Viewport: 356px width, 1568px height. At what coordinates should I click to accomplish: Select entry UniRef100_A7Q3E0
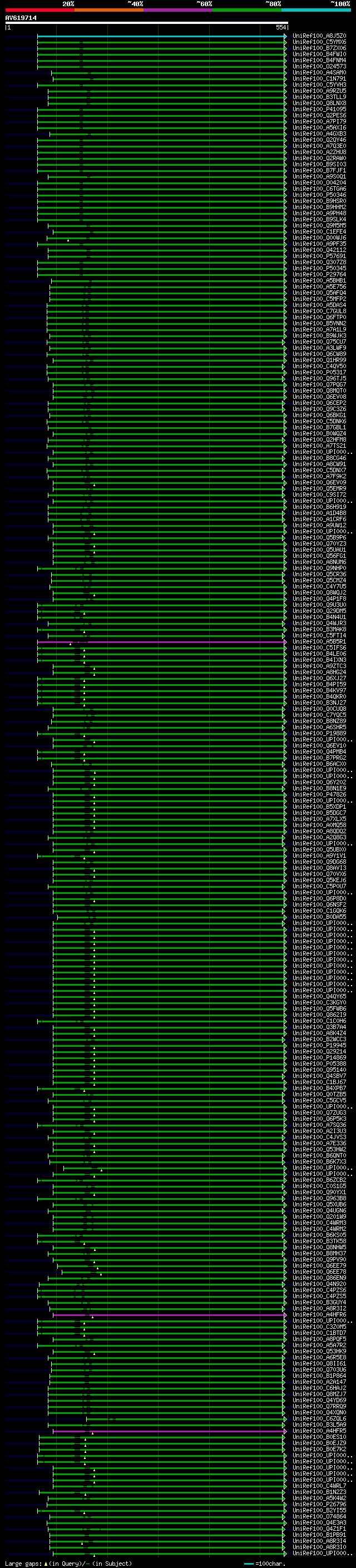319,146
